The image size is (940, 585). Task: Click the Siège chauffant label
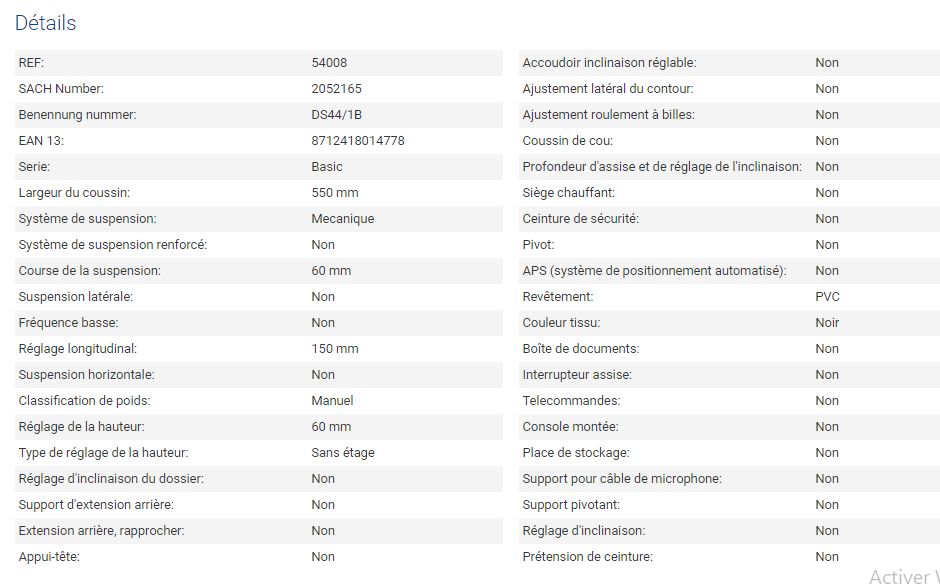click(x=569, y=193)
